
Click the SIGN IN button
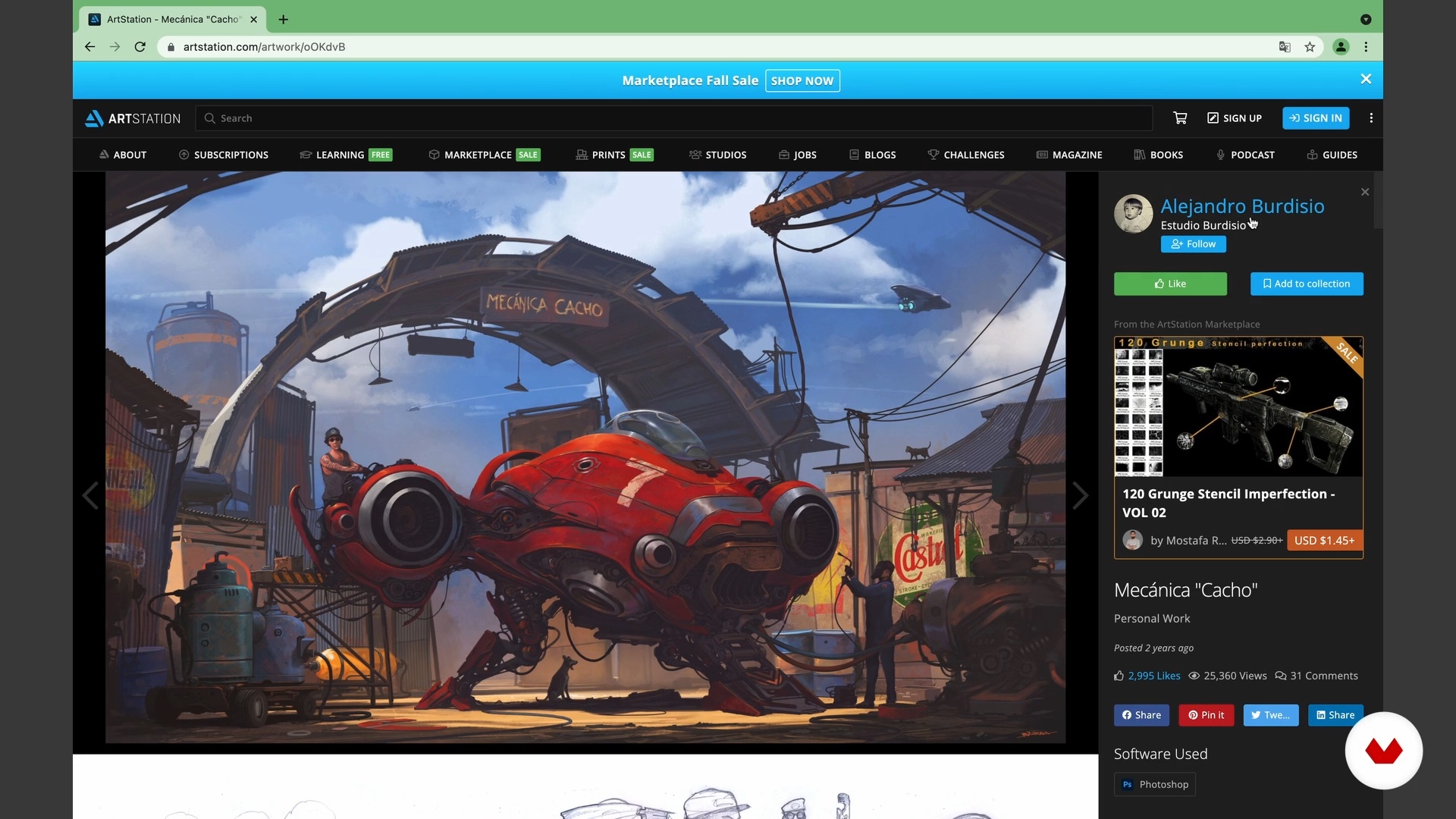1316,118
